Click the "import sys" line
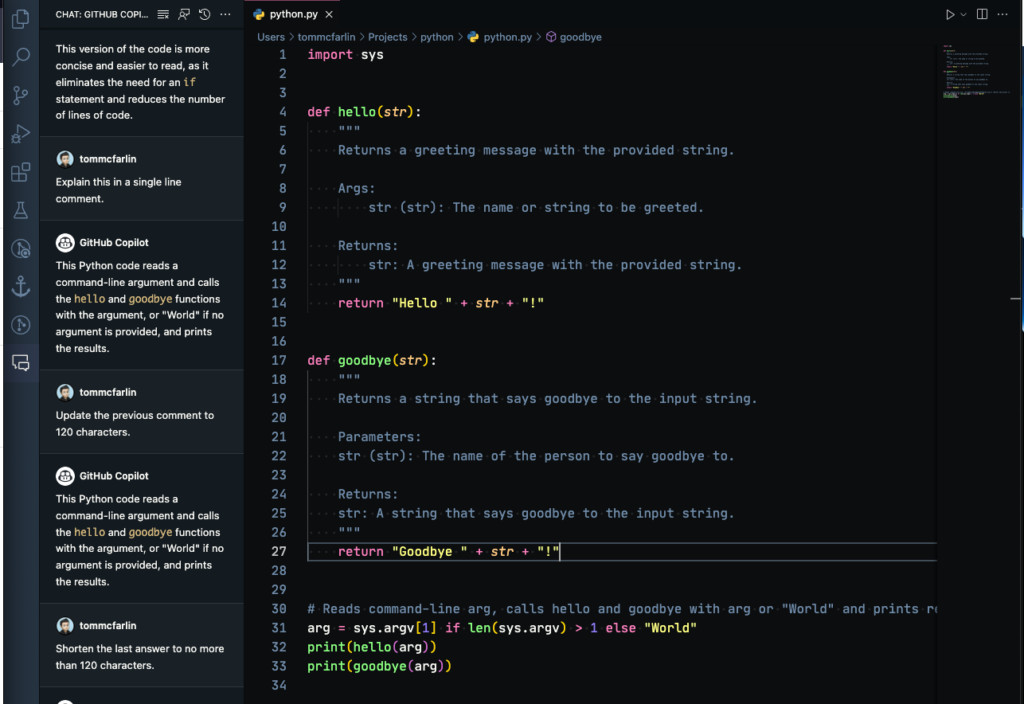1024x704 pixels. click(x=345, y=55)
